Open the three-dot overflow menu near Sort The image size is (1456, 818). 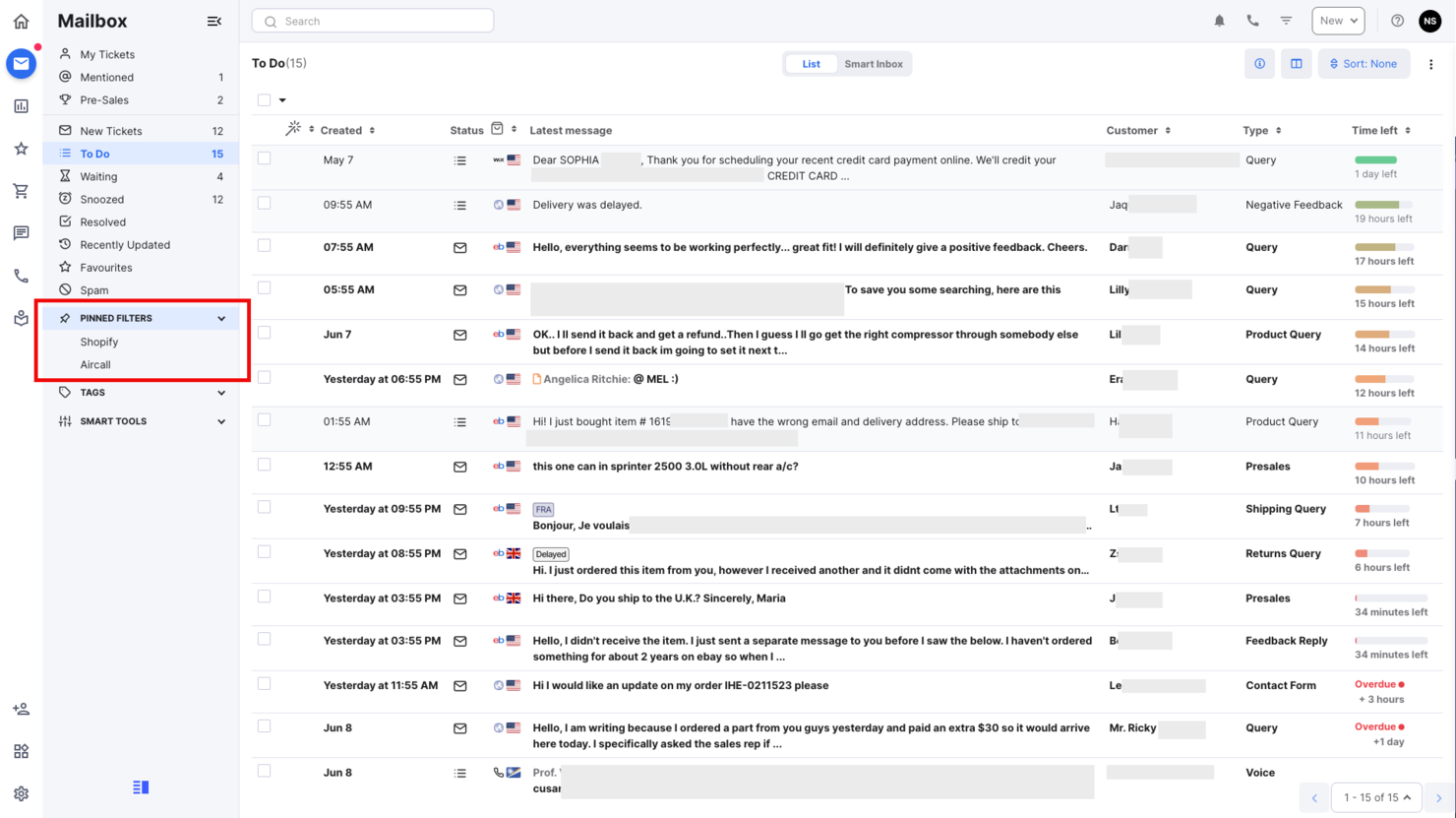(1431, 63)
